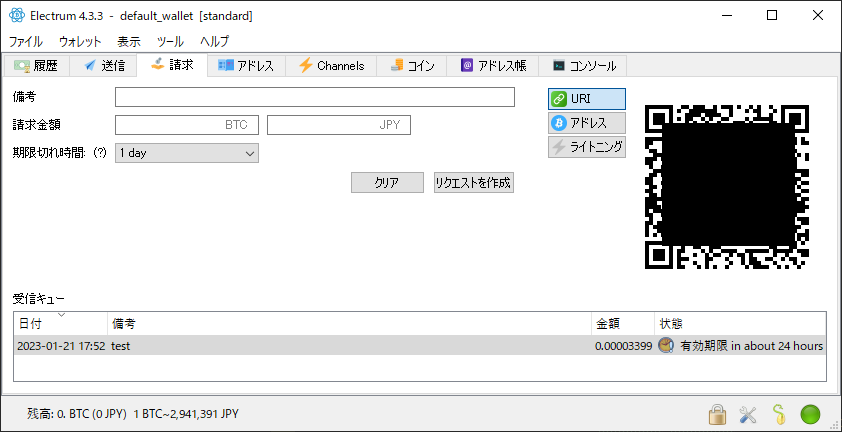Viewport: 842px width, 432px height.
Task: Open the ウォレット menu
Action: (x=80, y=41)
